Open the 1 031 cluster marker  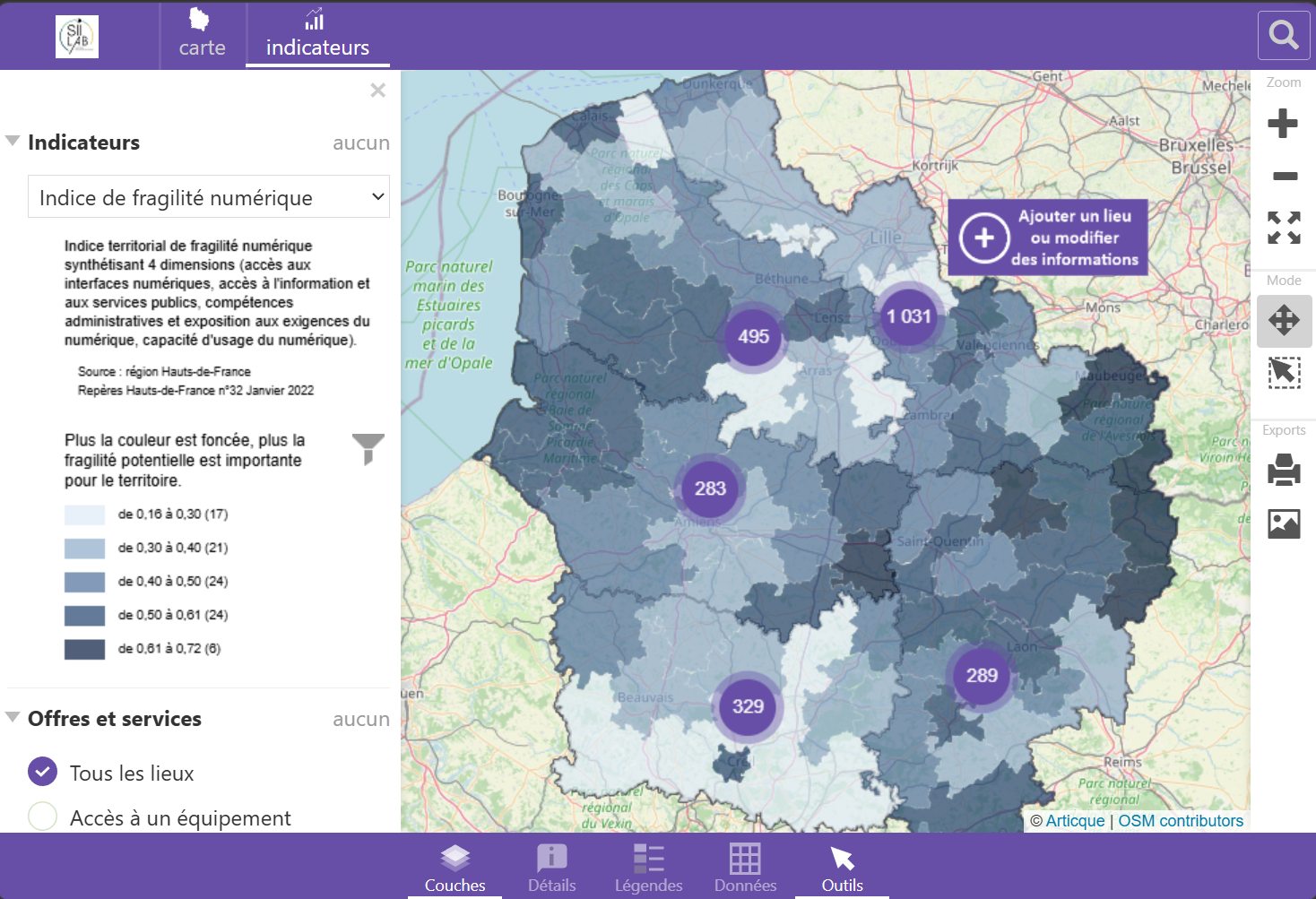coord(909,316)
